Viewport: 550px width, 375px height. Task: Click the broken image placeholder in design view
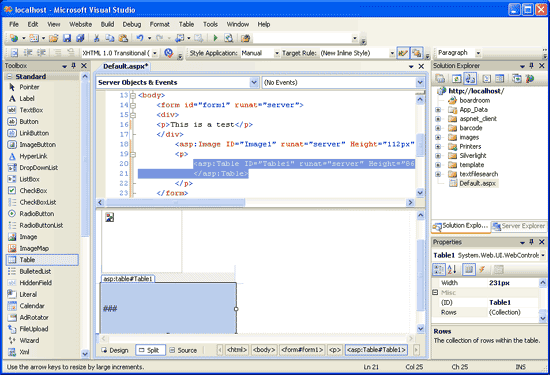pyautogui.click(x=110, y=217)
